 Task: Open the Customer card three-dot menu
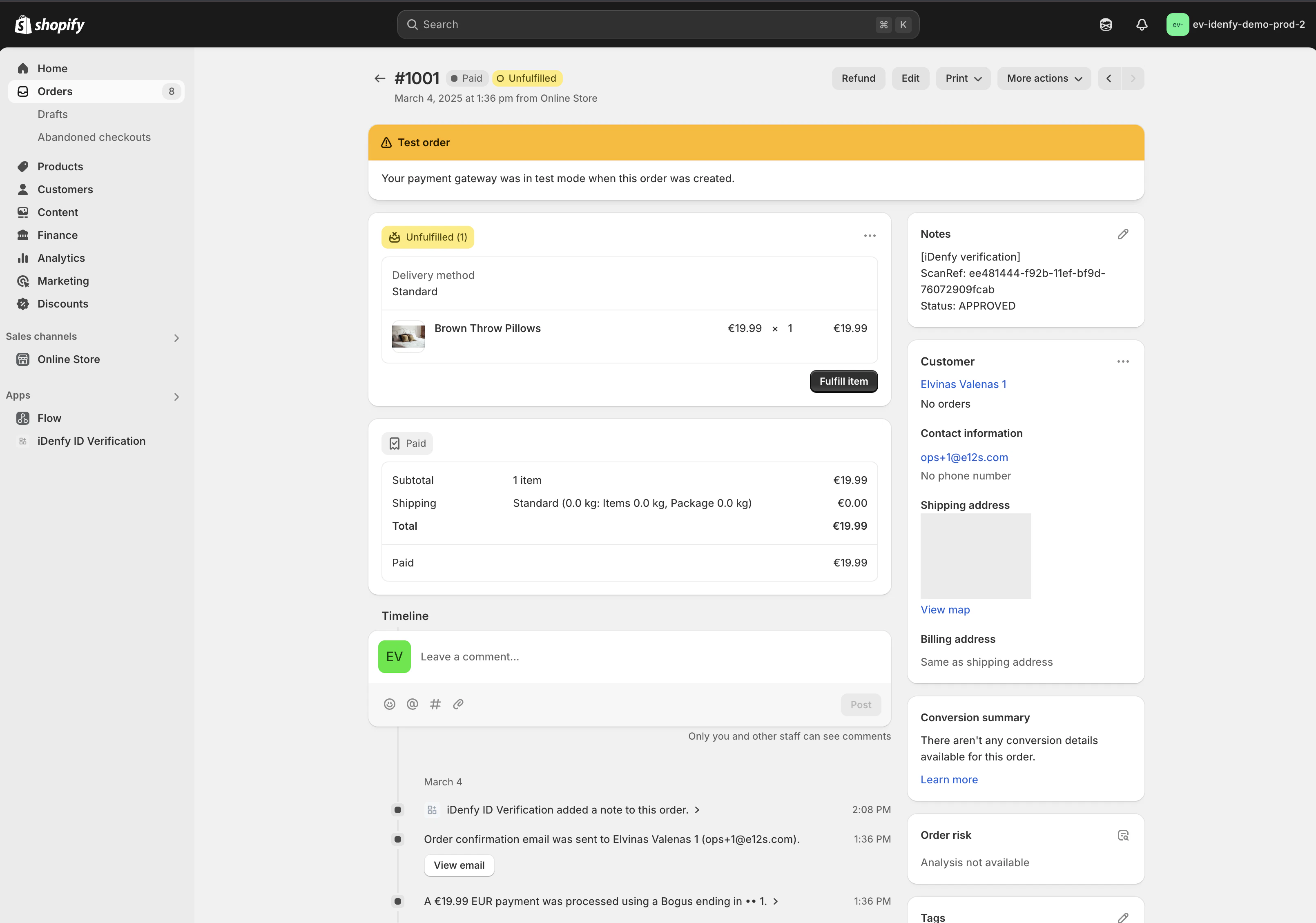(1122, 362)
